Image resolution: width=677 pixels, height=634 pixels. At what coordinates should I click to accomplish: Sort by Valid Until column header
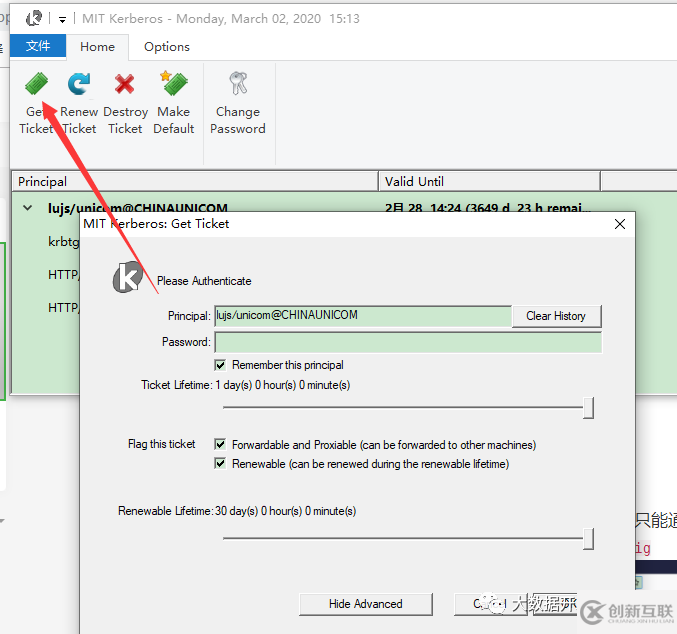point(489,181)
